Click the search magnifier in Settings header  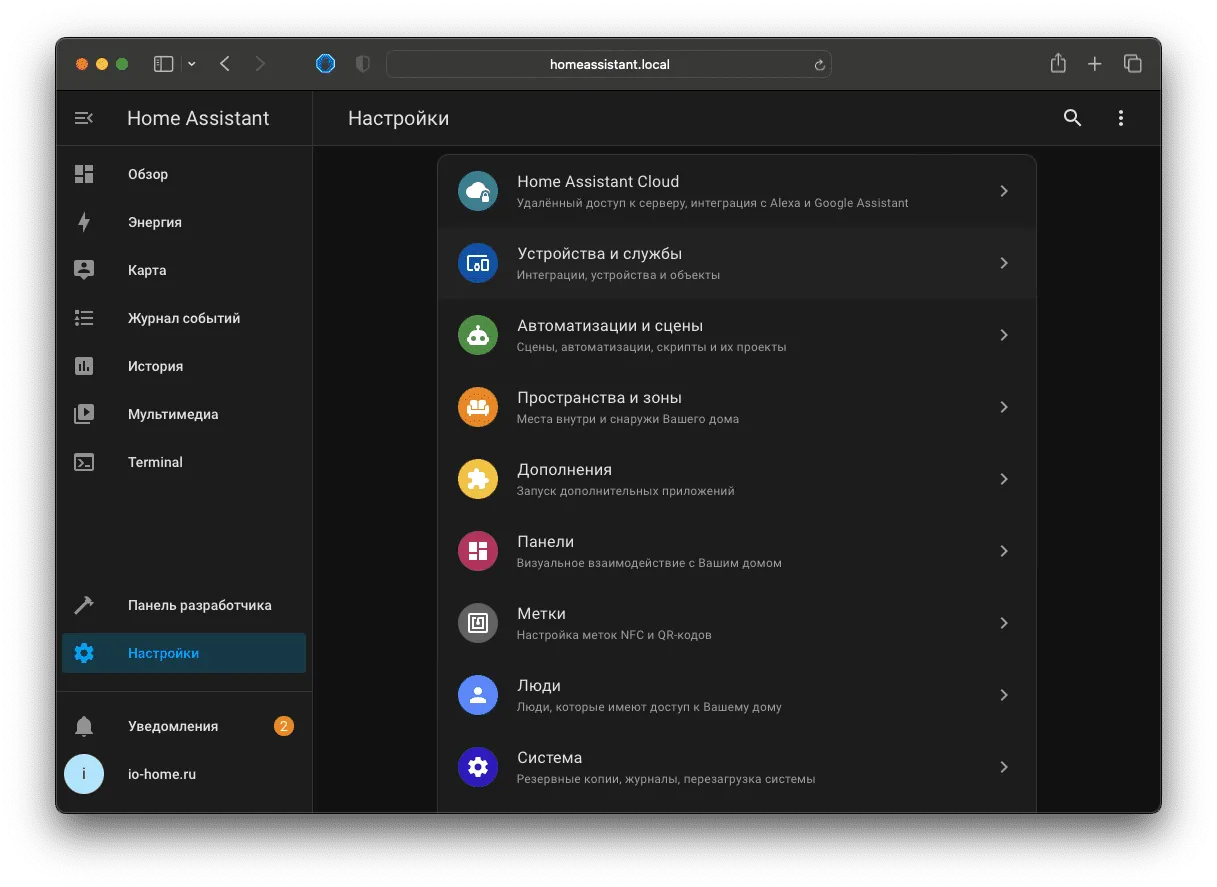(1072, 118)
